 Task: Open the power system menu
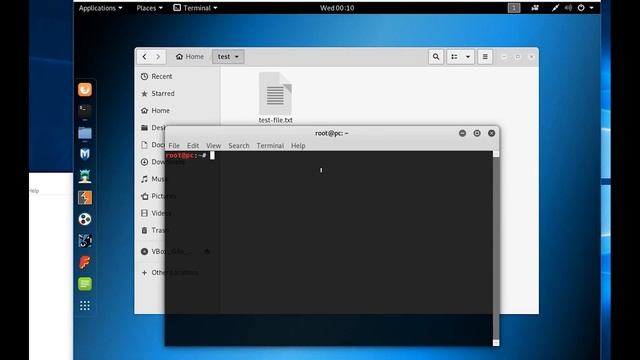585,8
